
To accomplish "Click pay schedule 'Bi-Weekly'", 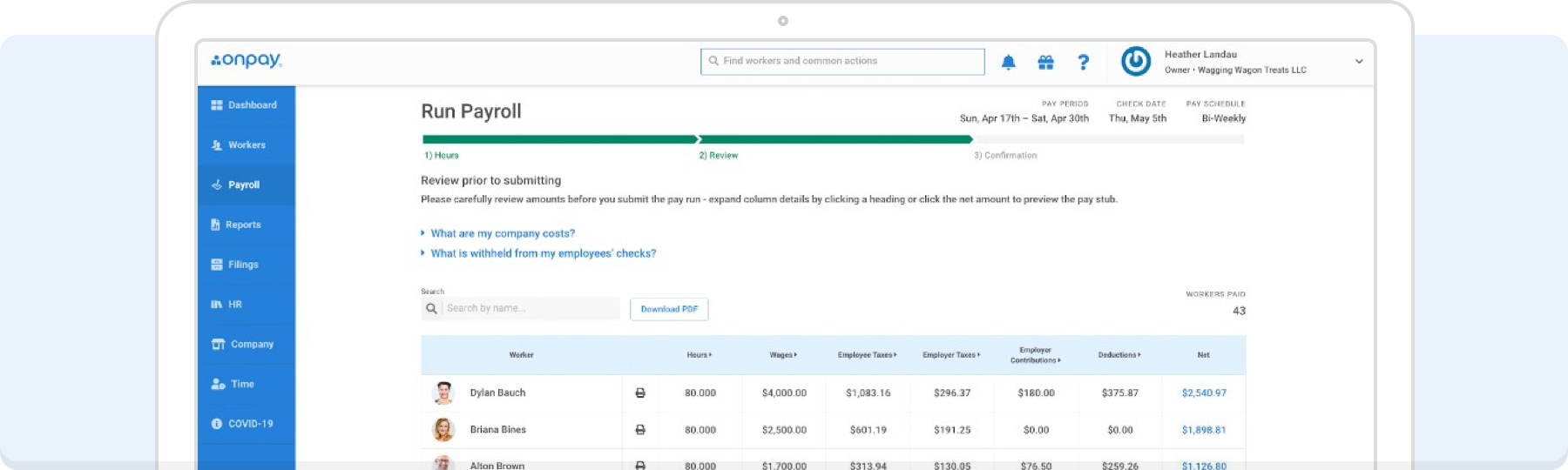I will (1224, 118).
